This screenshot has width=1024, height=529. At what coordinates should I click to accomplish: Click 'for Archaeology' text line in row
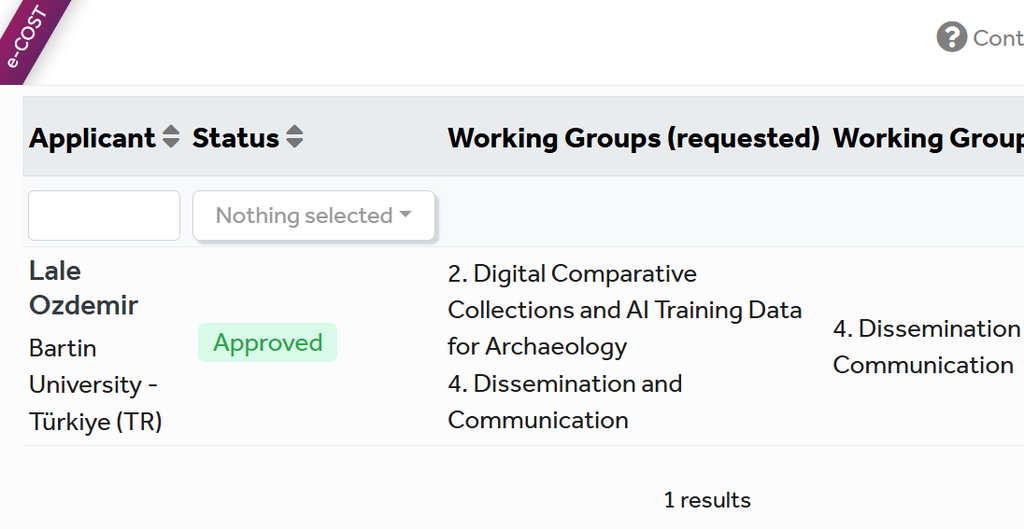[537, 347]
